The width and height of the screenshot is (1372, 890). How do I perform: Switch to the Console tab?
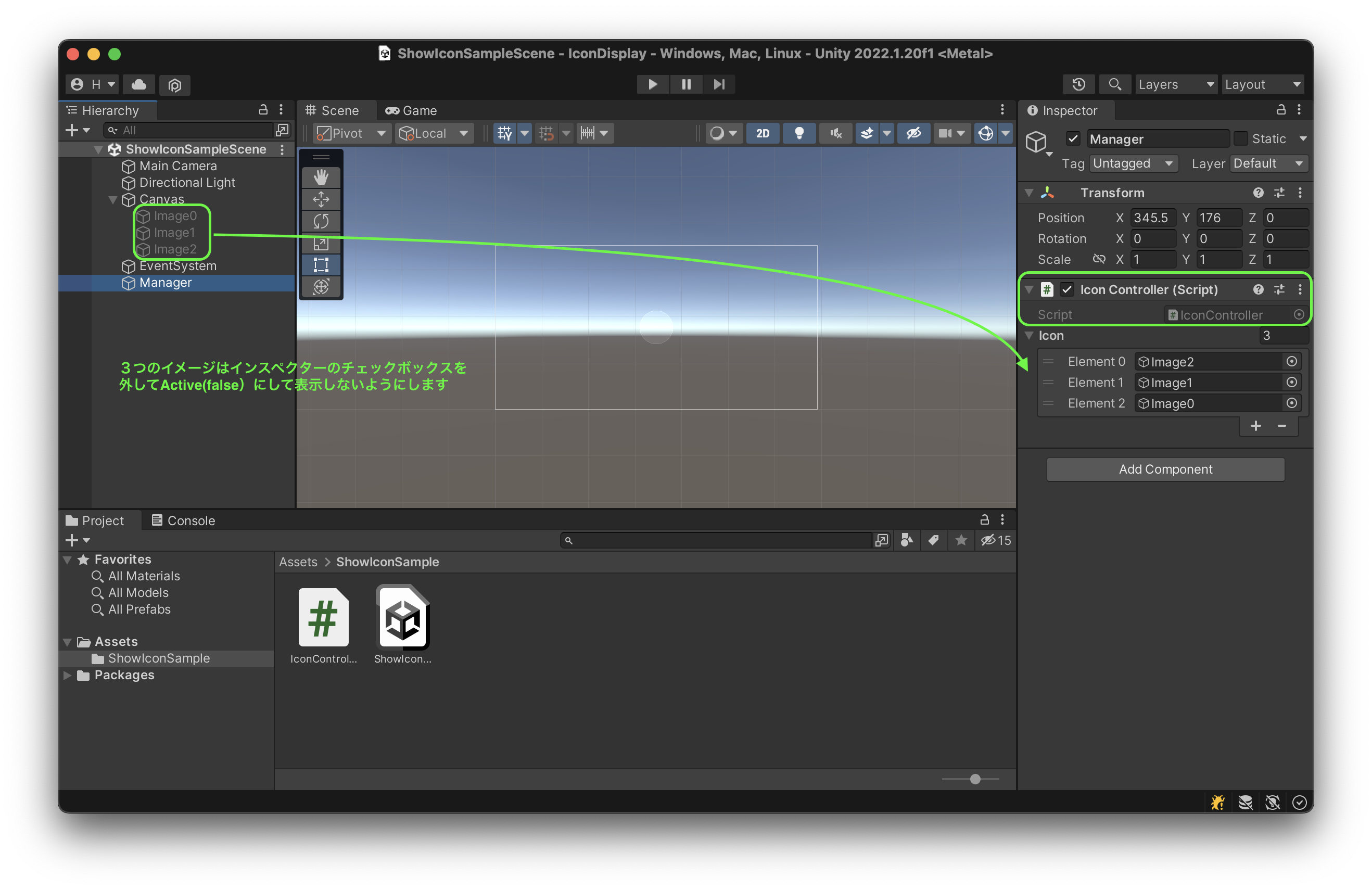click(x=183, y=520)
